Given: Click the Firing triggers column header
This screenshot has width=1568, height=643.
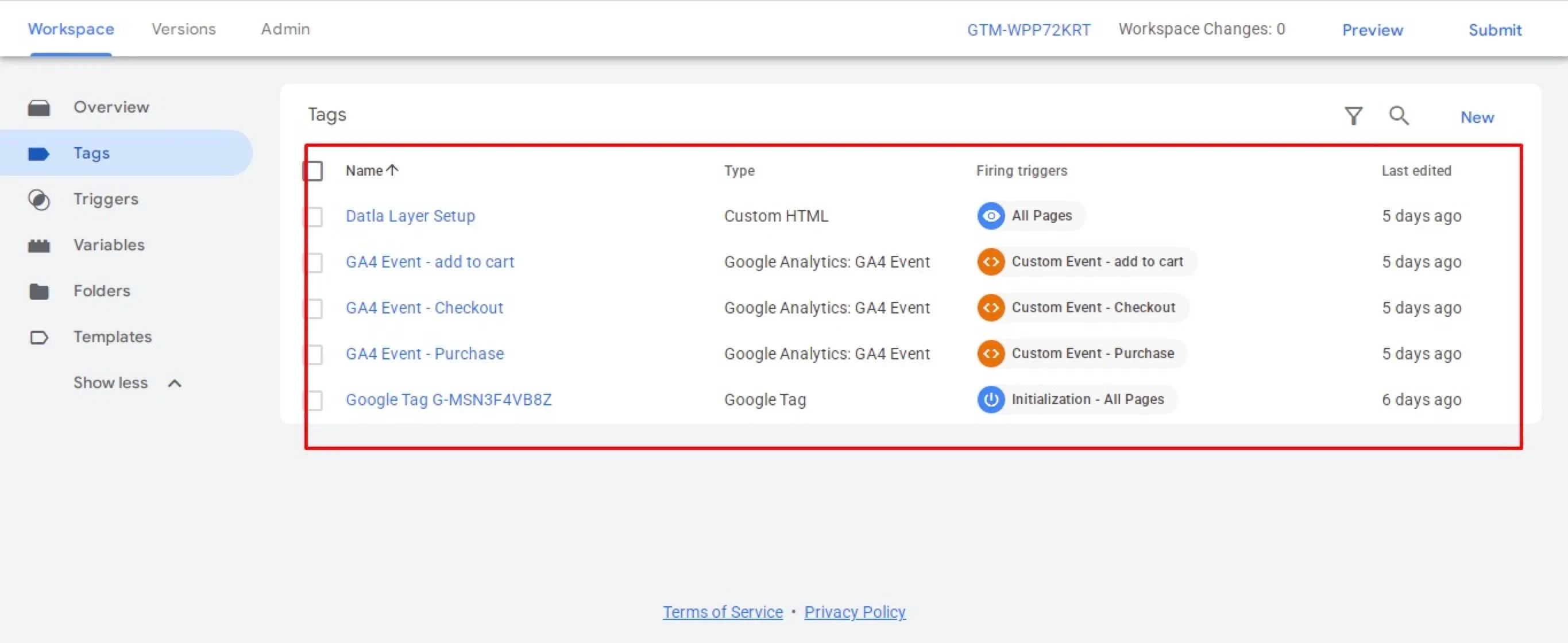Looking at the screenshot, I should pos(1021,171).
